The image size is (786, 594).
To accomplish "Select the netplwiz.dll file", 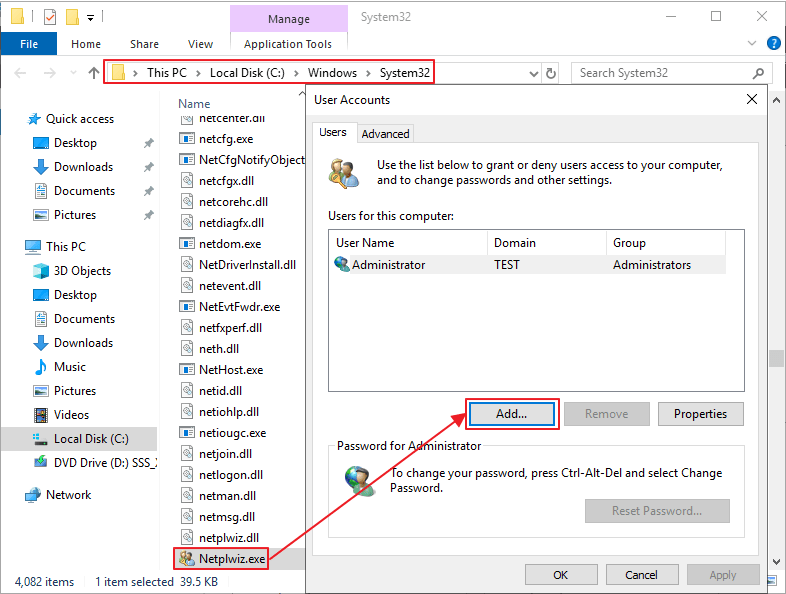I will tap(229, 538).
